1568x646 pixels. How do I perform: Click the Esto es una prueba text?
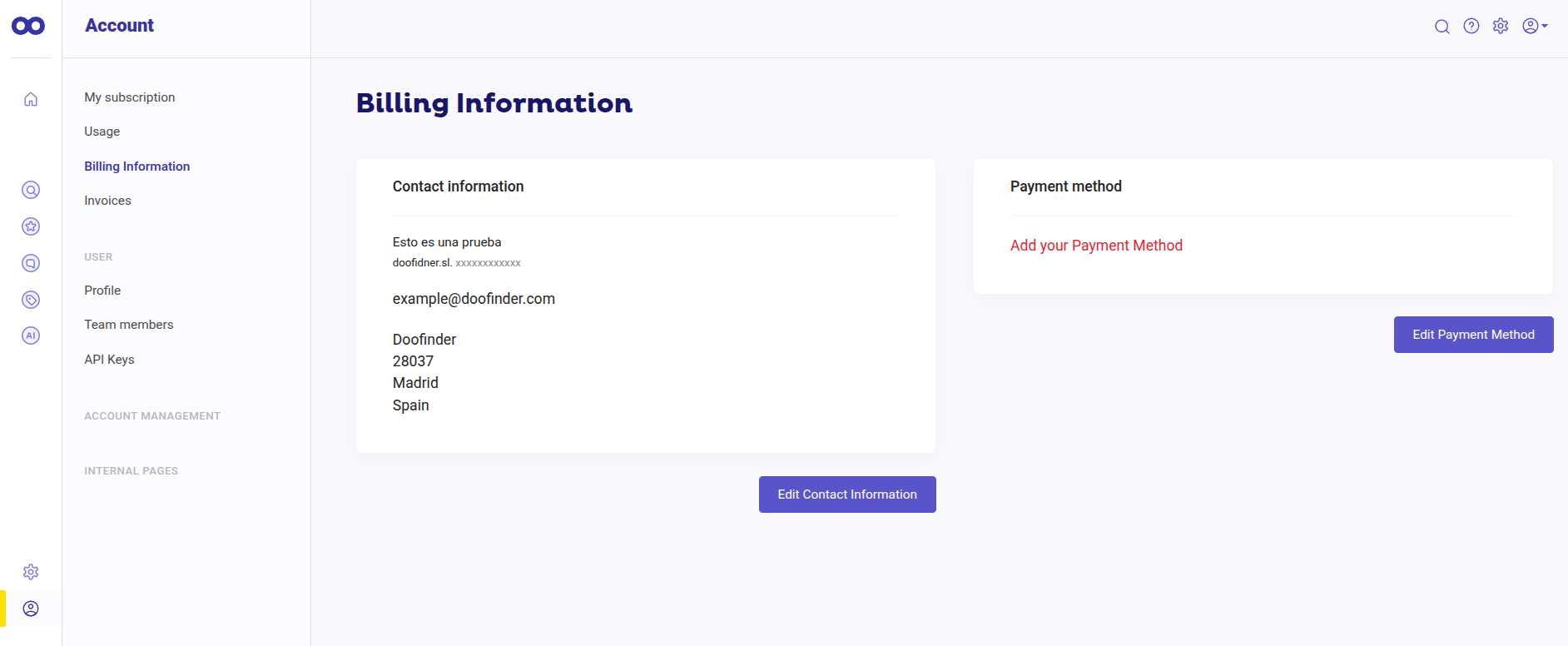point(447,242)
